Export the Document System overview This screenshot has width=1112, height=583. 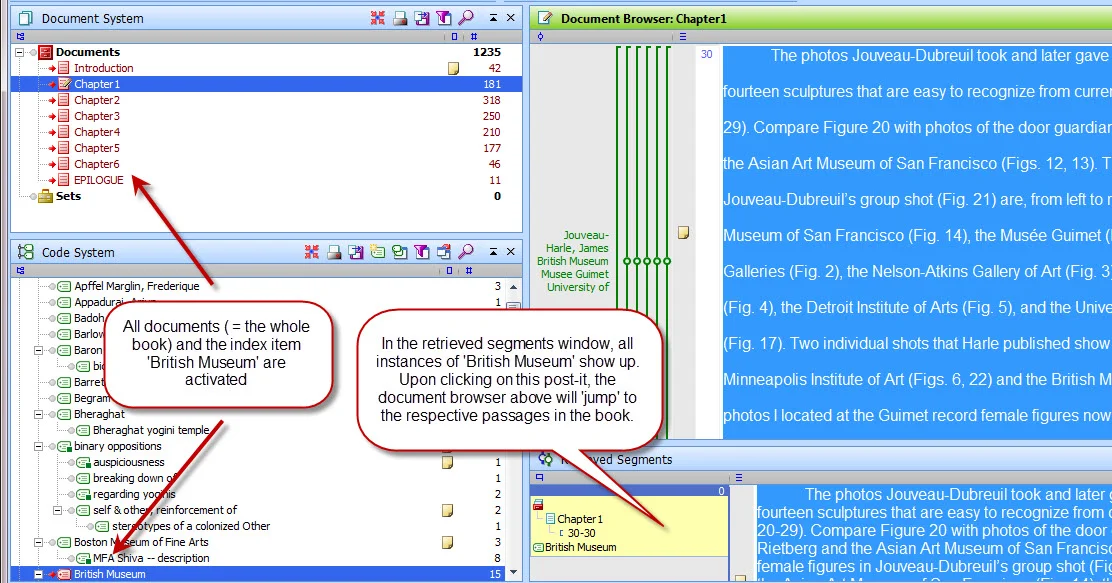422,18
